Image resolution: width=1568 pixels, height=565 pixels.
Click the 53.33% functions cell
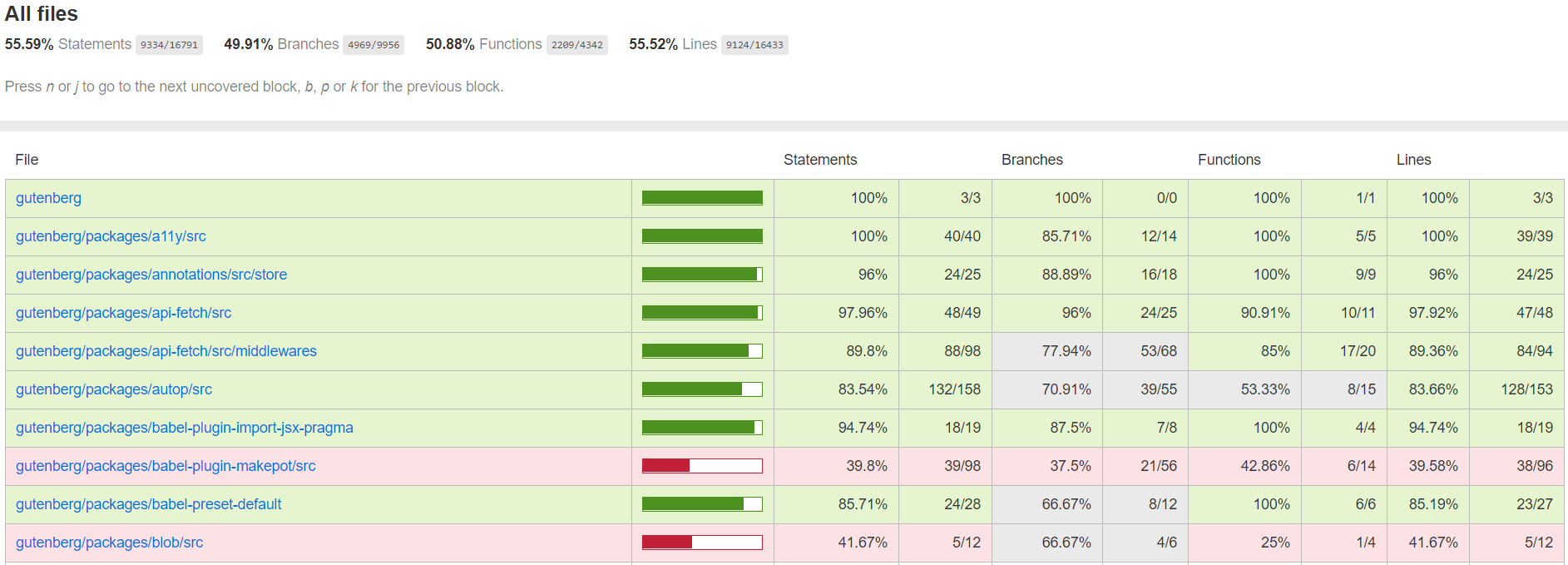pyautogui.click(x=1244, y=389)
